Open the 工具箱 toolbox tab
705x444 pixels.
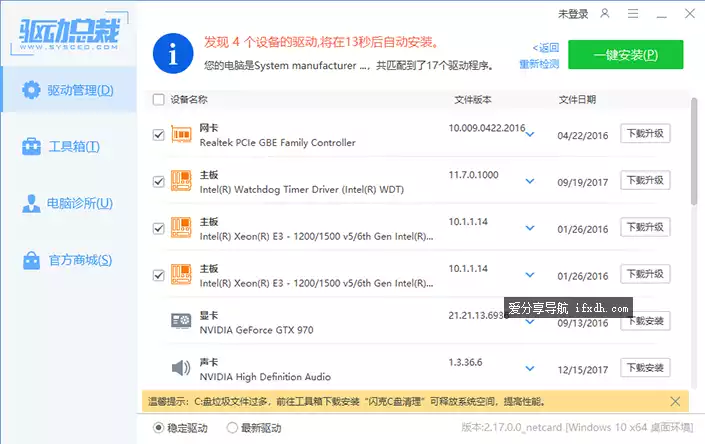[68, 147]
